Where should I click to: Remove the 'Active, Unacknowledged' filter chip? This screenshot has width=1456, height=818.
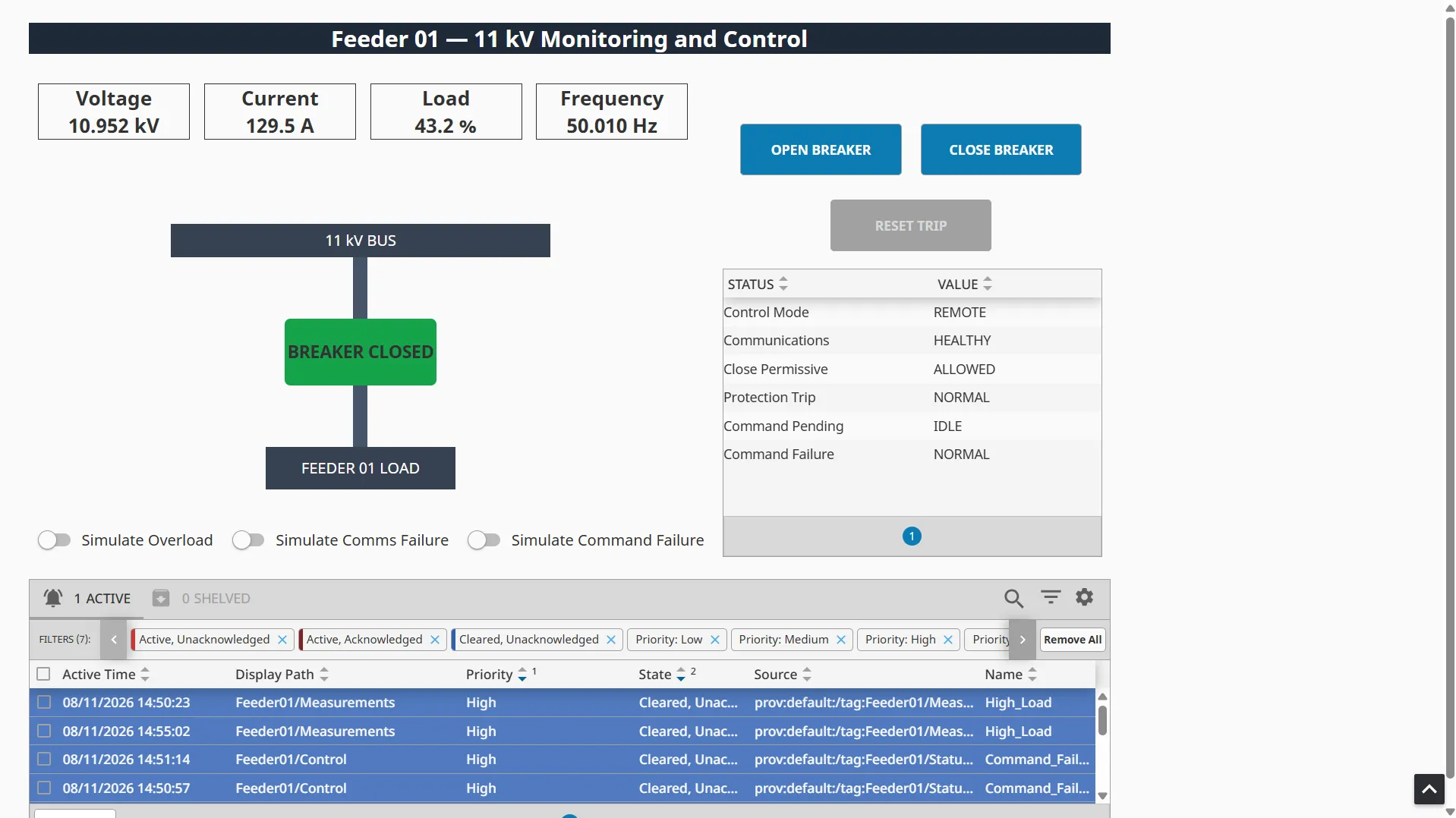point(282,640)
